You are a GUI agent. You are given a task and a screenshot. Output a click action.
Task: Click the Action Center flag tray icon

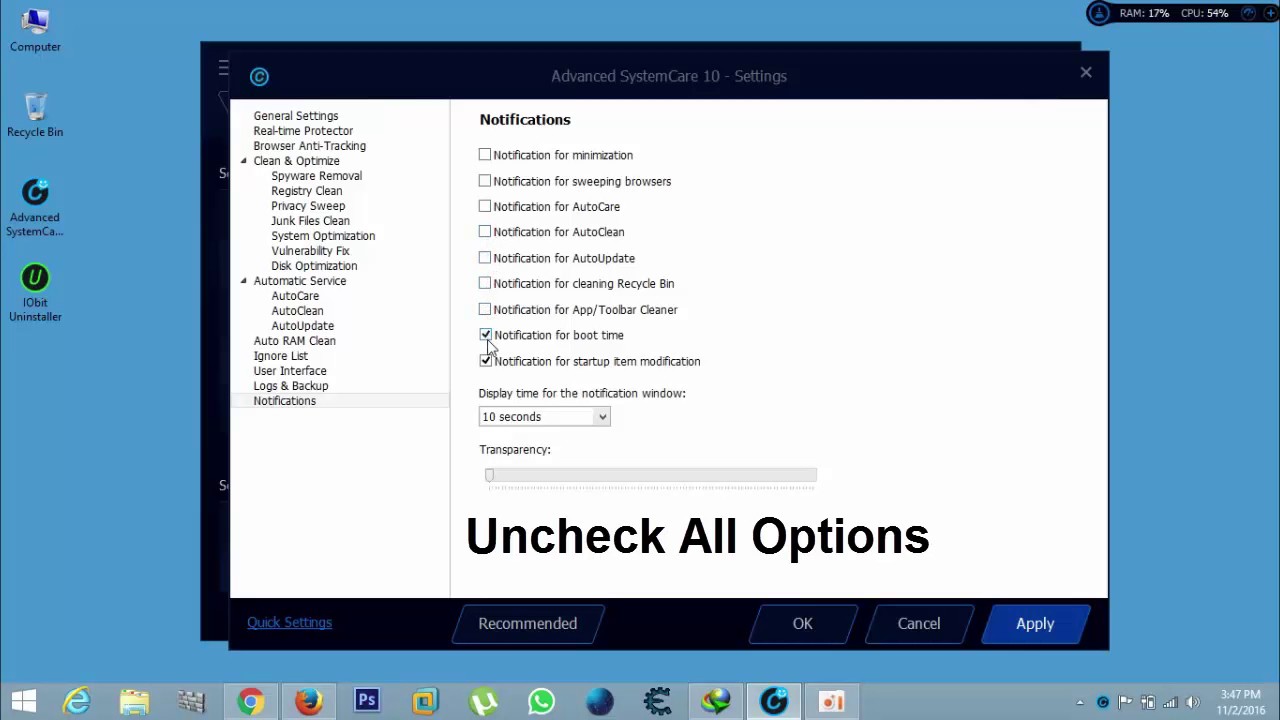pos(1125,702)
